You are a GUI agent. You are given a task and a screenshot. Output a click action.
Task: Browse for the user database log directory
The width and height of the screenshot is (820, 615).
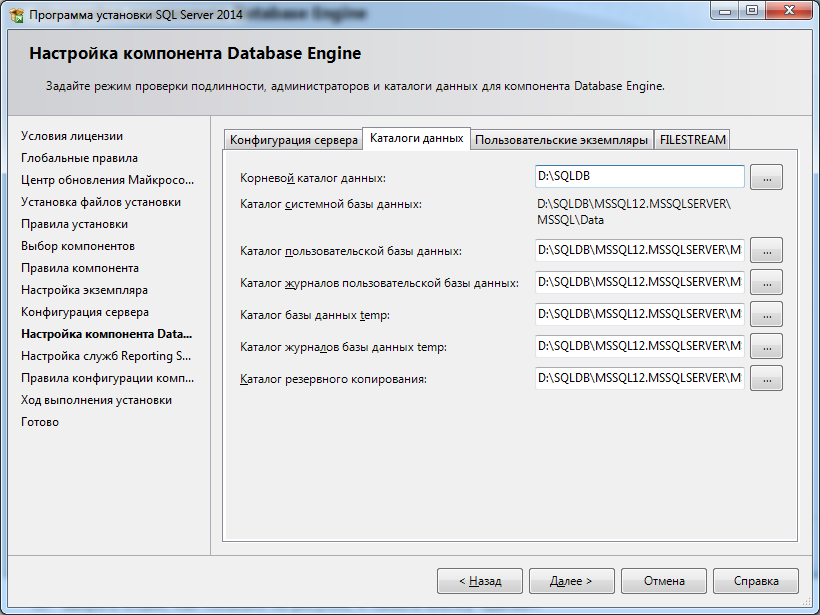point(766,282)
